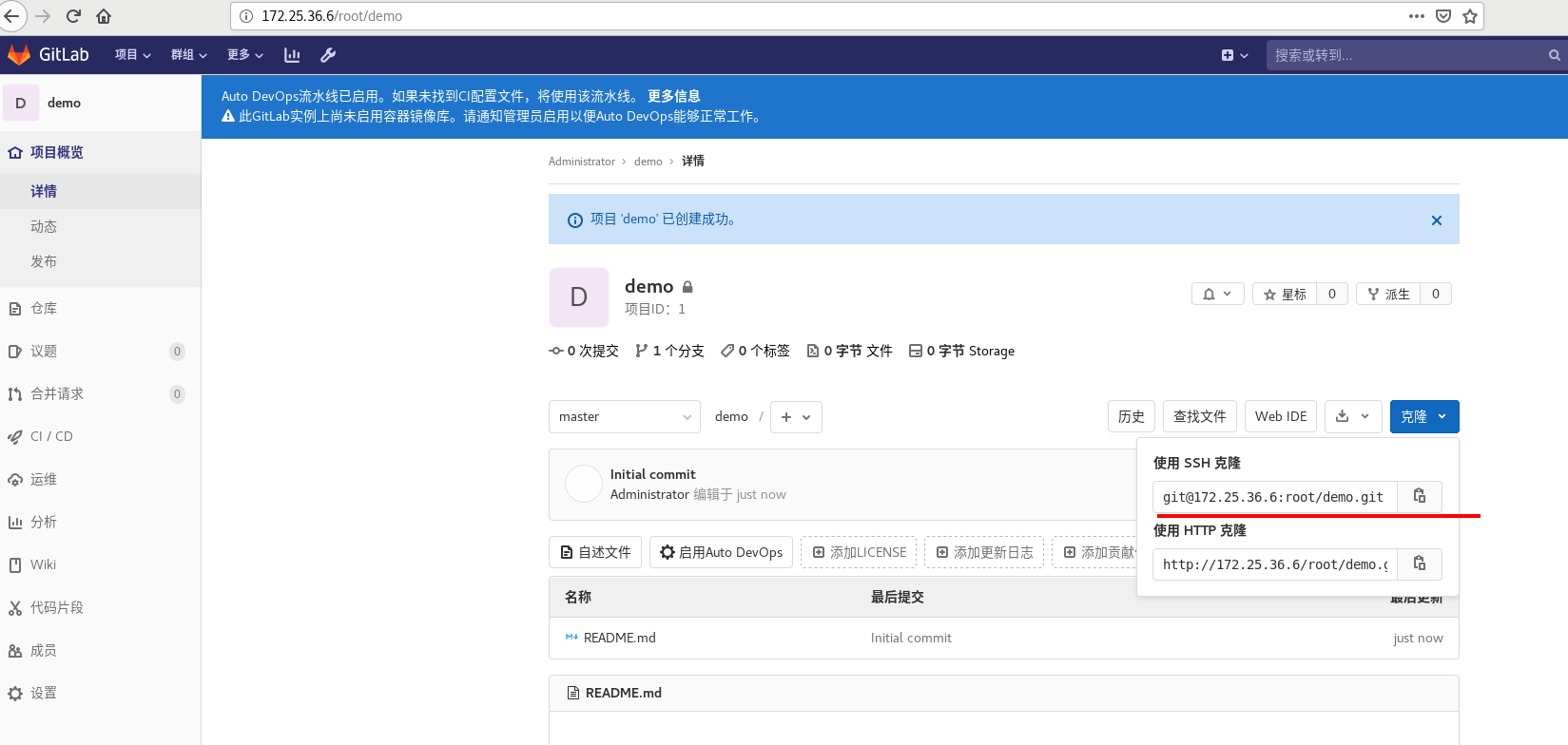The height and width of the screenshot is (745, 1568).
Task: Open the demo breadcrumb link
Action: tap(648, 162)
